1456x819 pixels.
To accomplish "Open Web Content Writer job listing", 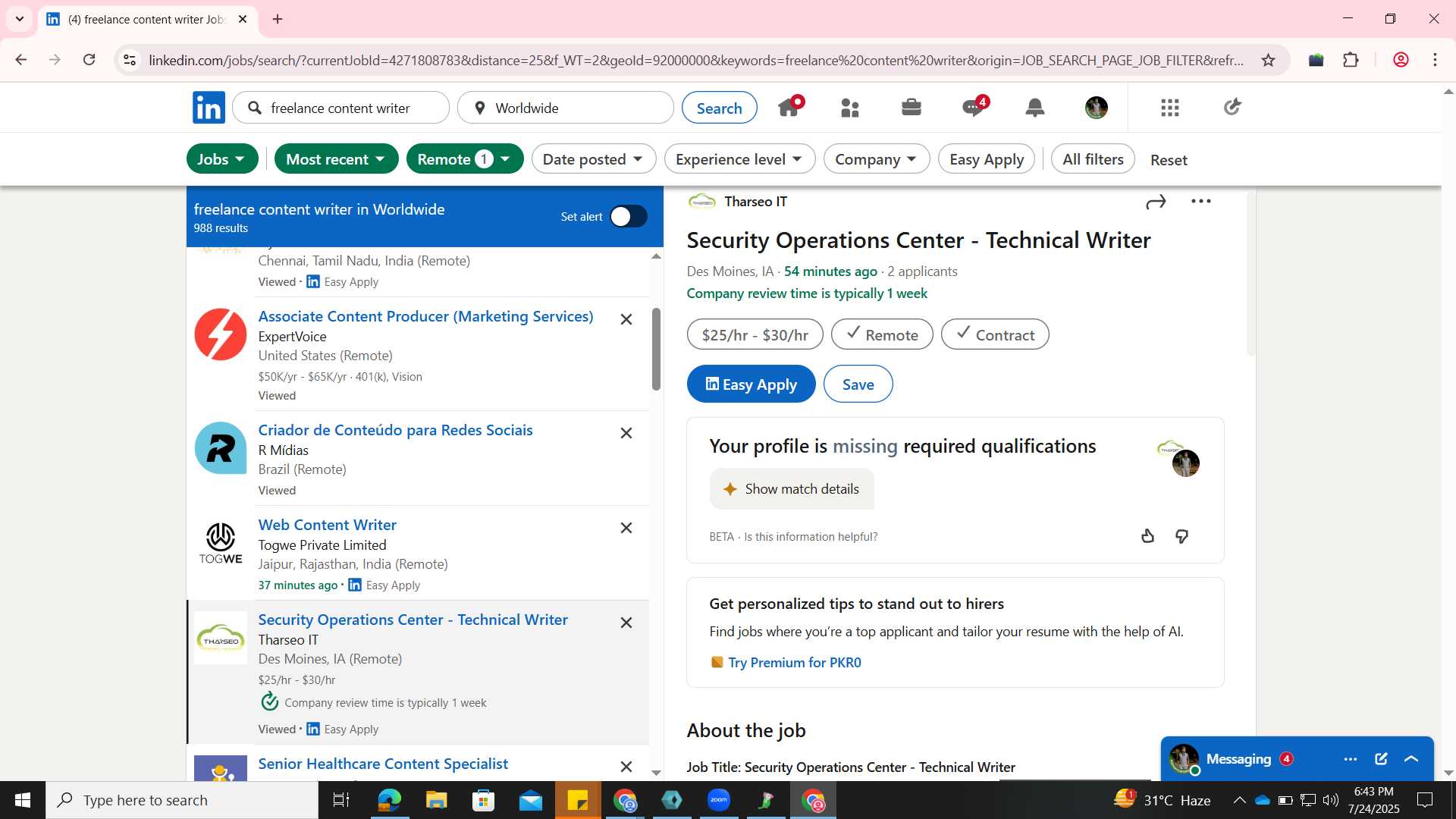I will click(x=327, y=525).
